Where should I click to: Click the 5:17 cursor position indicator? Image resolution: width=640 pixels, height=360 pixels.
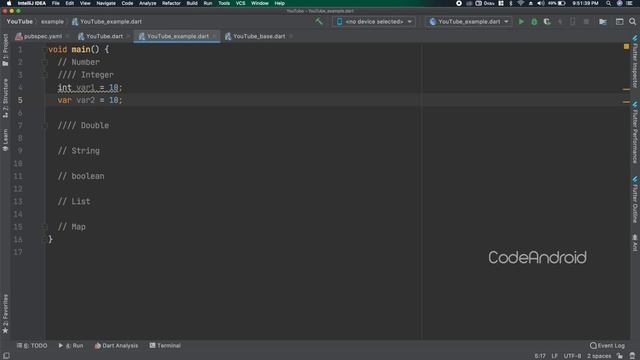coord(540,356)
